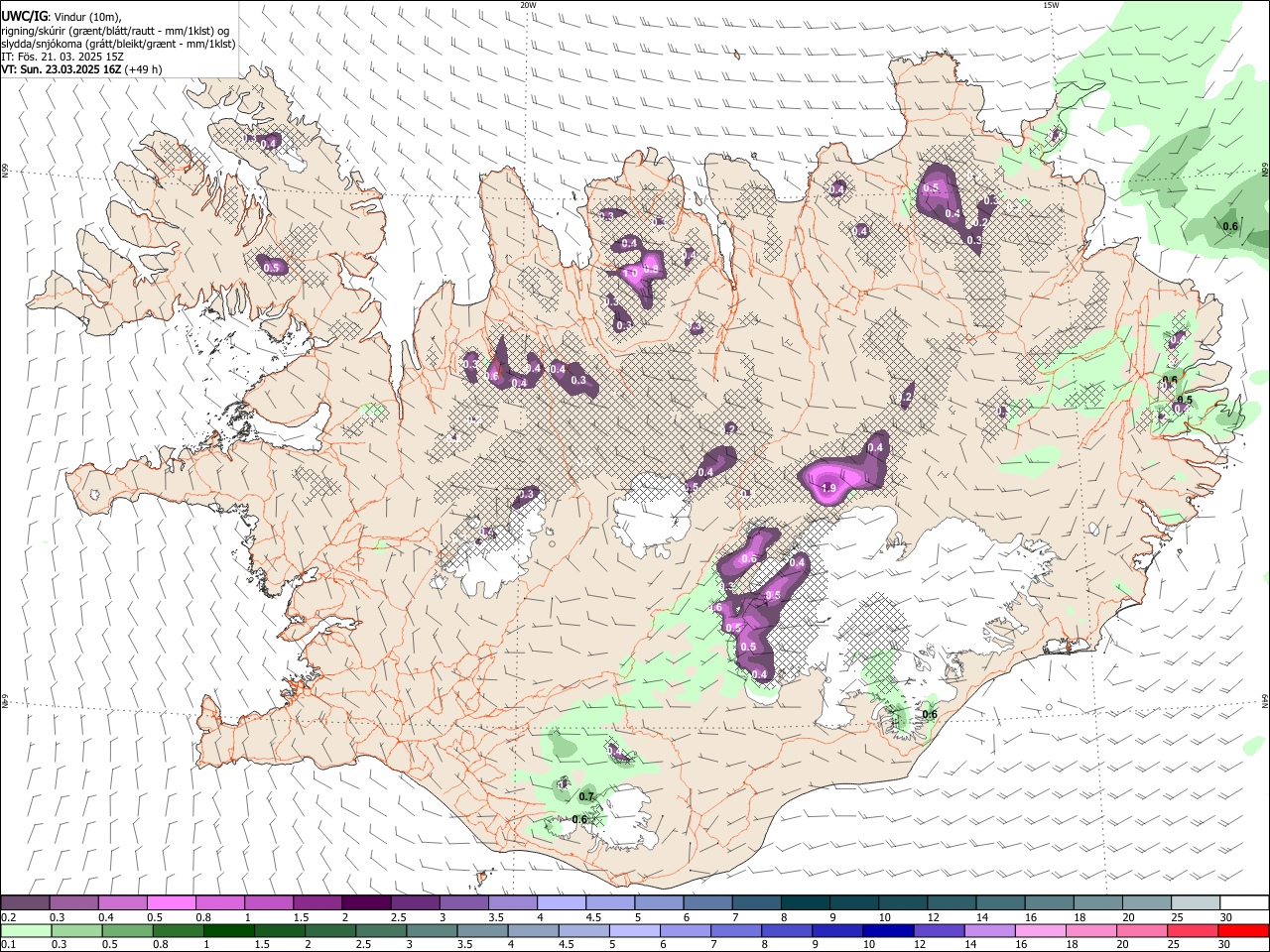1270x952 pixels.
Task: Click the '0.6' value offshore in the northeast
Action: [x=1230, y=226]
